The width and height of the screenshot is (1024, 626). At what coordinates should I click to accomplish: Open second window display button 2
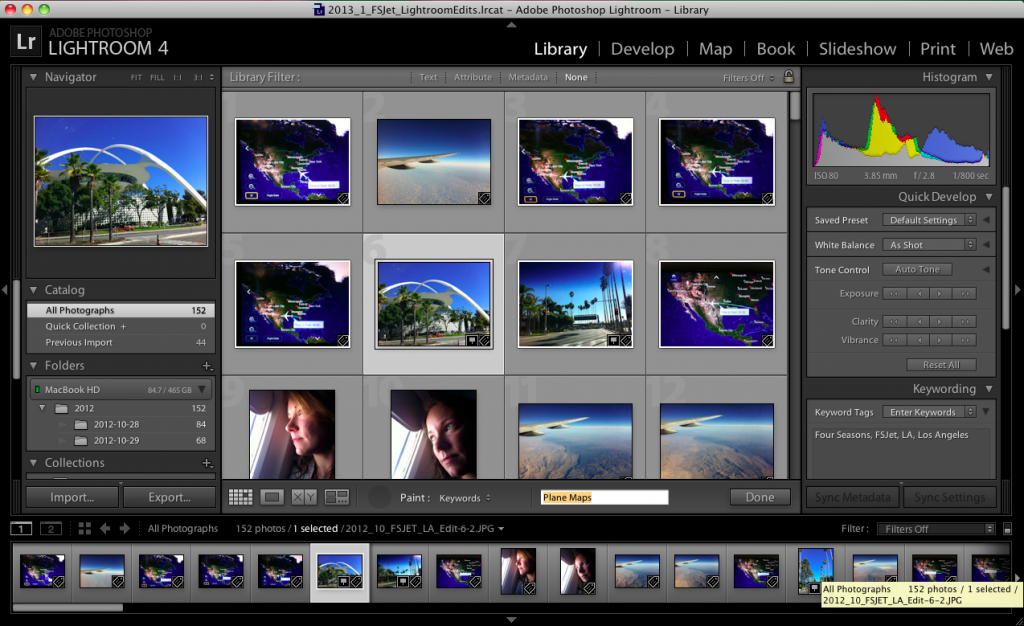51,529
